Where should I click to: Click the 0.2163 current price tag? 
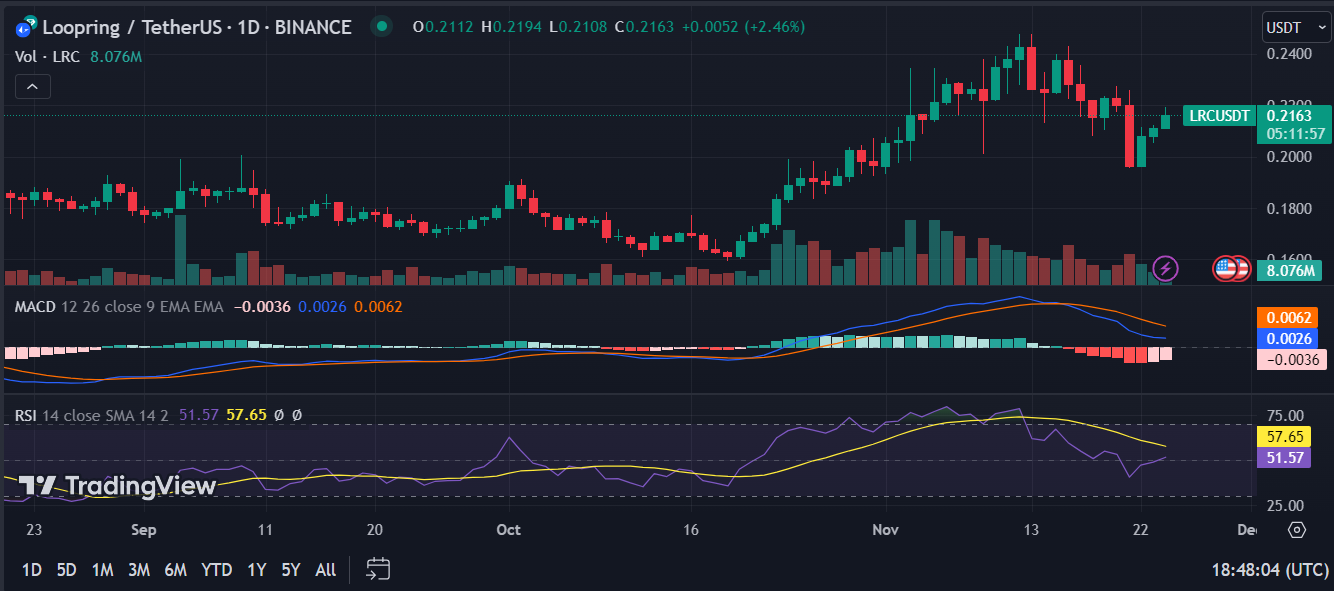click(1291, 116)
